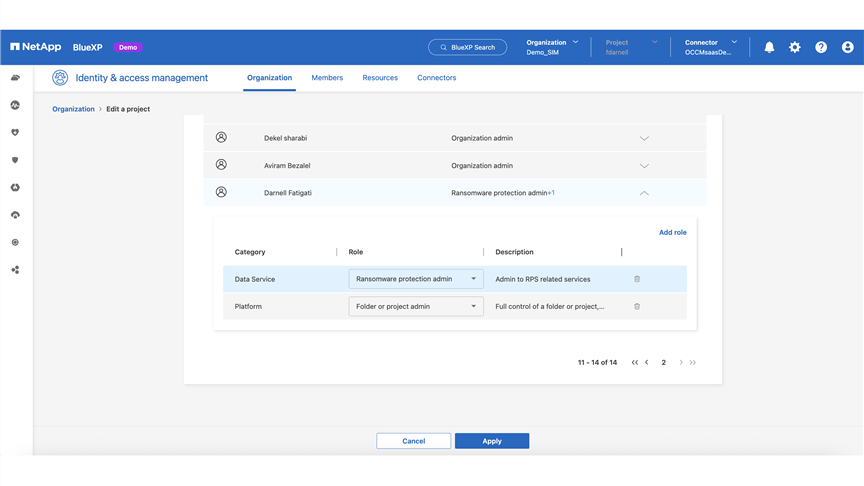The height and width of the screenshot is (486, 864).
Task: Go to the previous page of members
Action: (647, 363)
